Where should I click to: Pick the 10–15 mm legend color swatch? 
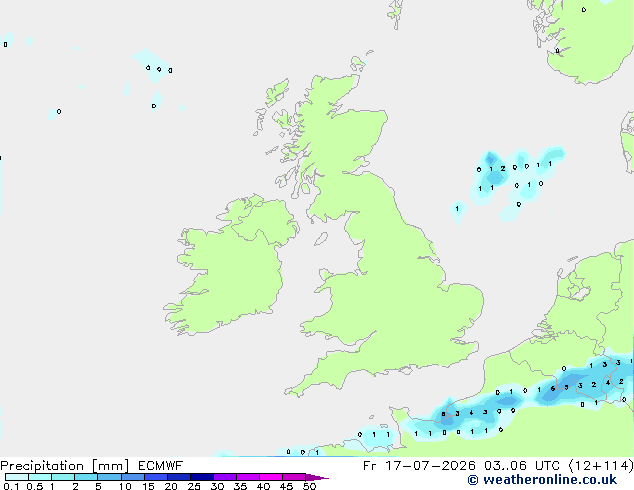click(133, 477)
